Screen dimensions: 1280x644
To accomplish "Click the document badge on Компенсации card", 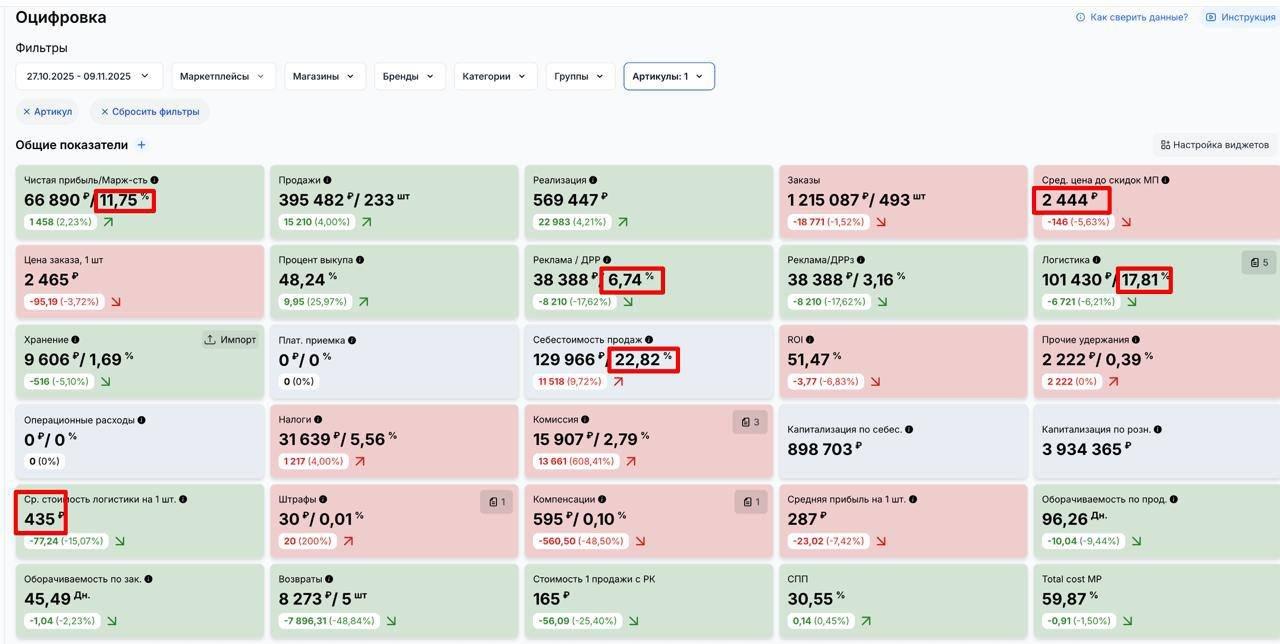I will (750, 502).
